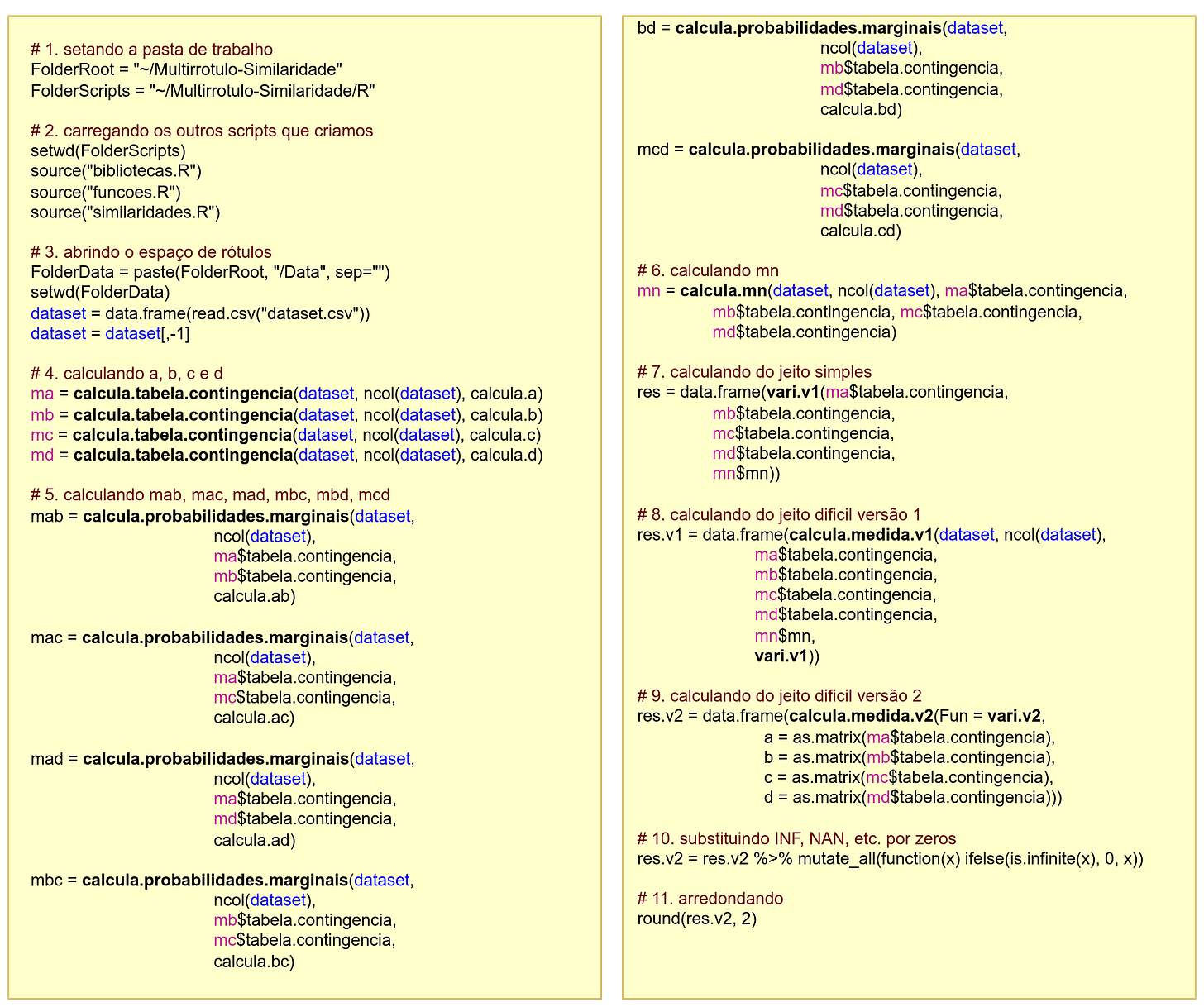This screenshot has width=1204, height=1007.
Task: Click the line setwd(FolderScripts)
Action: tap(108, 151)
